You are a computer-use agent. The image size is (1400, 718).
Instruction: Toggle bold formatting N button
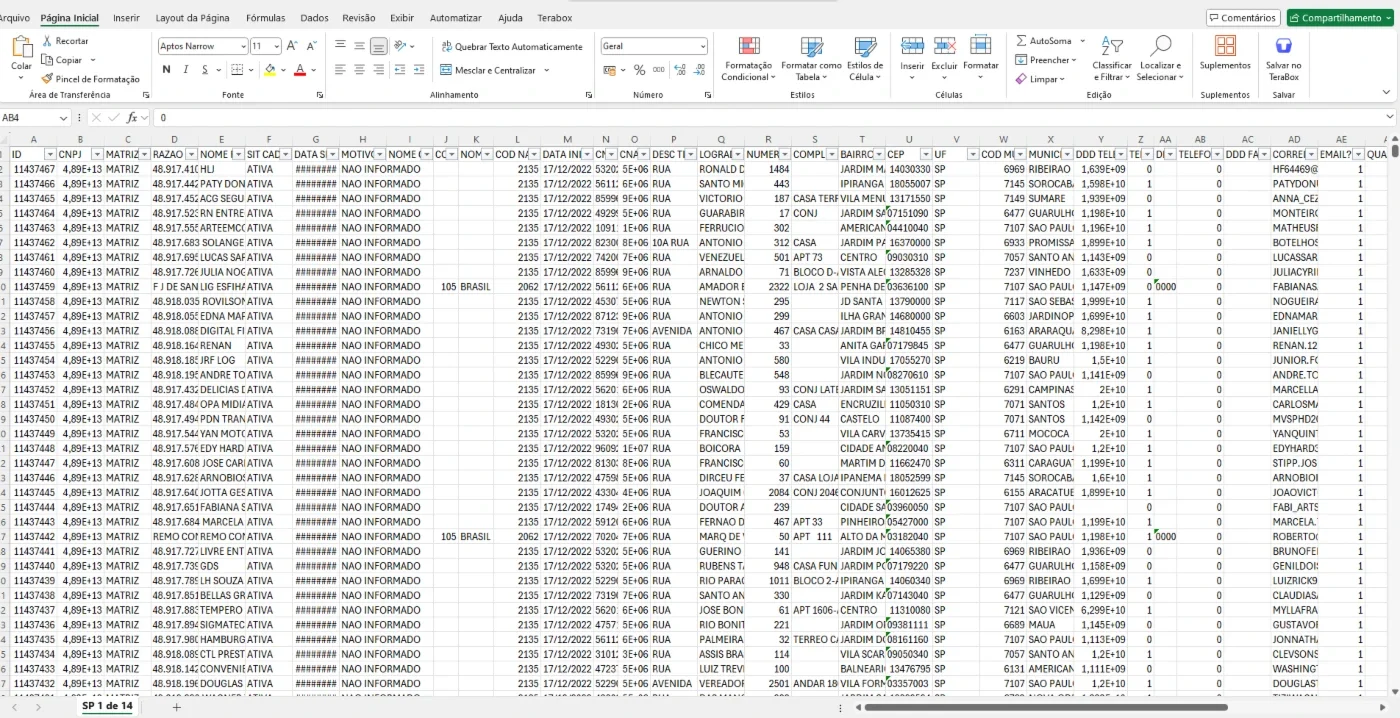pyautogui.click(x=166, y=70)
